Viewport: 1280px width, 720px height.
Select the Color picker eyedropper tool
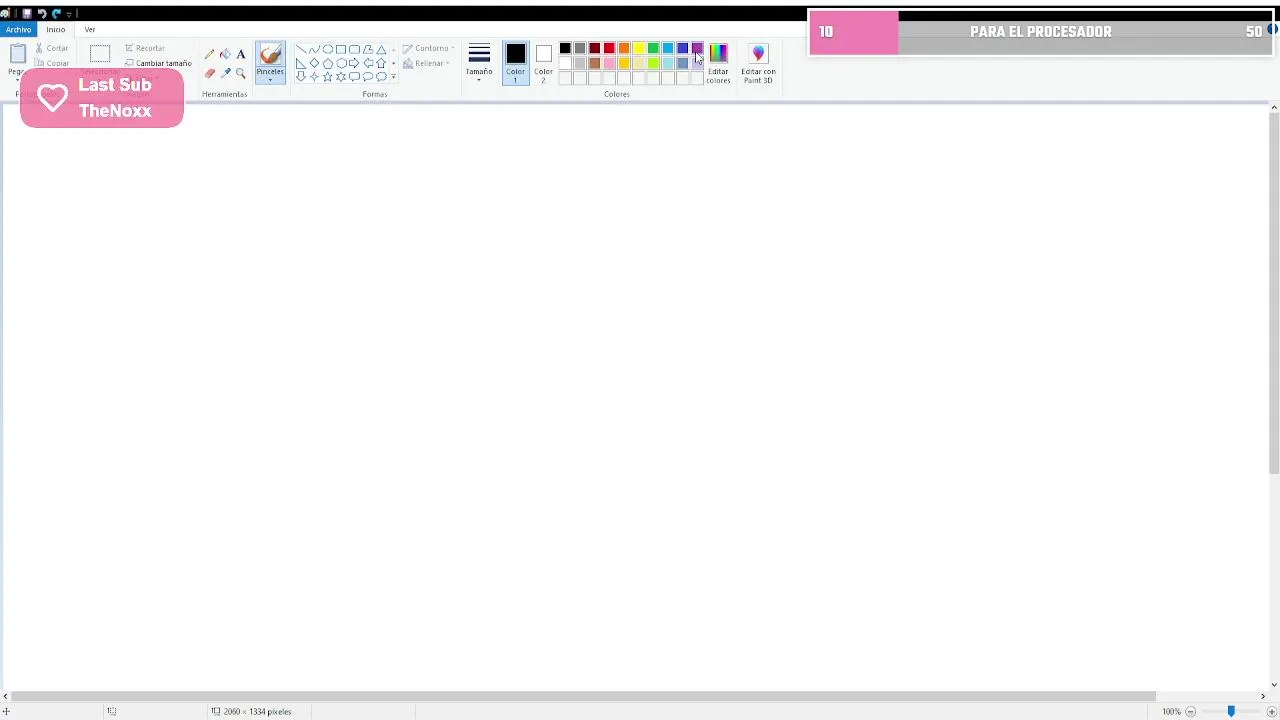tap(225, 73)
